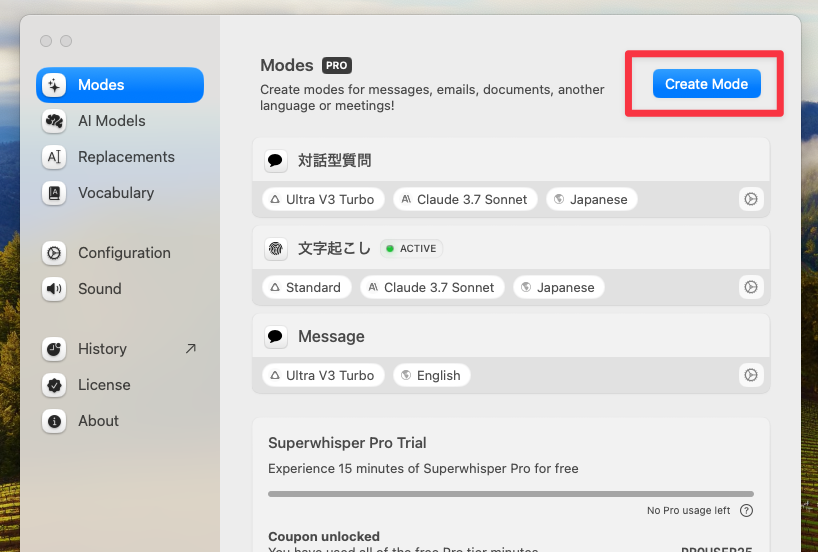Click the History clock icon
This screenshot has height=552, width=818.
[54, 349]
